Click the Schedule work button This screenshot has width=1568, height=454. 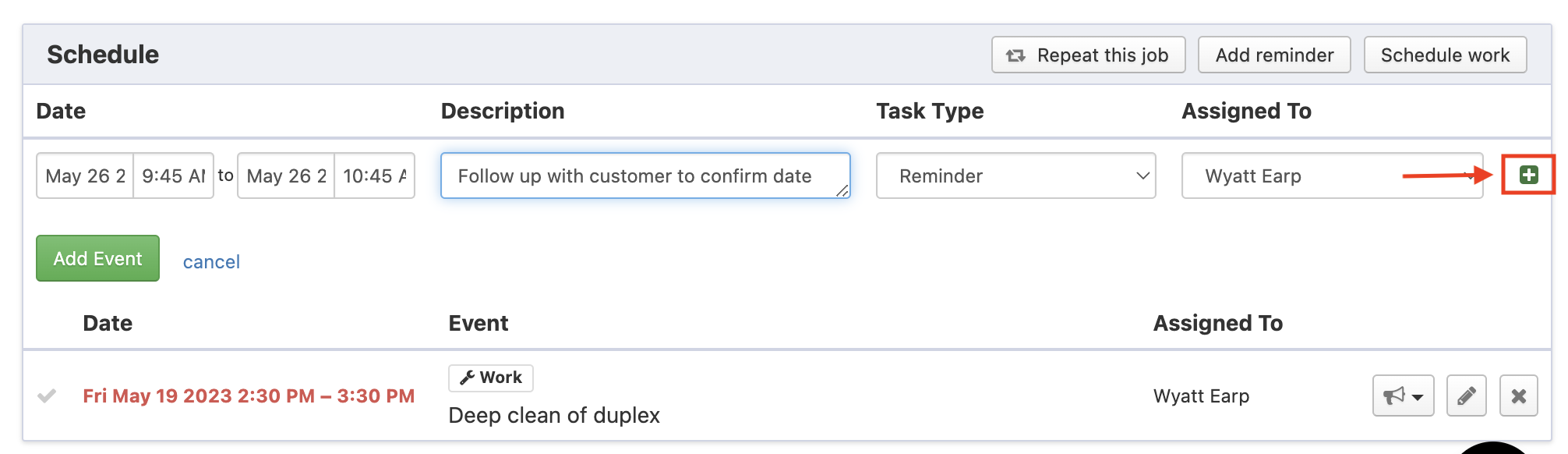click(1444, 55)
